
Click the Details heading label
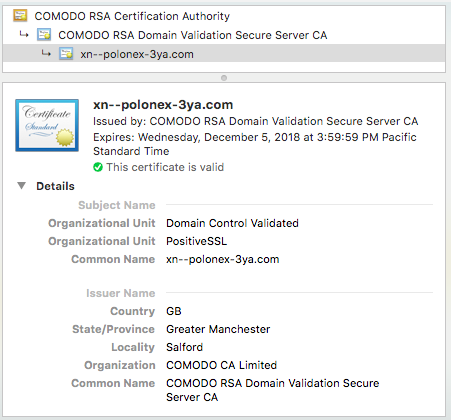pos(55,186)
